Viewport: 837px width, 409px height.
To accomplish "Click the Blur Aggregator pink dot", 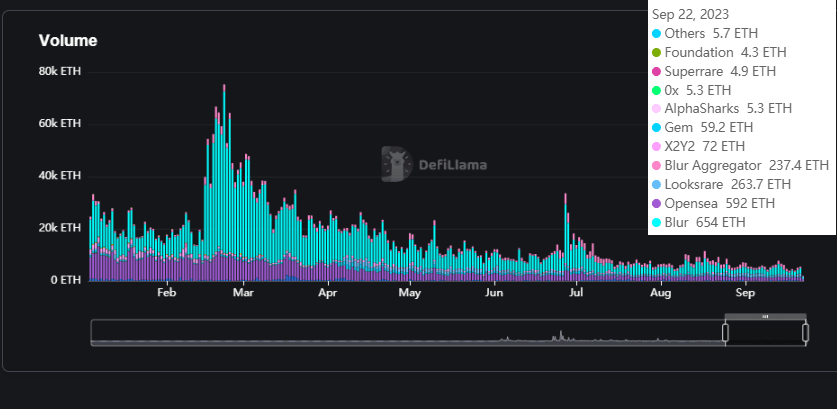I will pyautogui.click(x=656, y=165).
